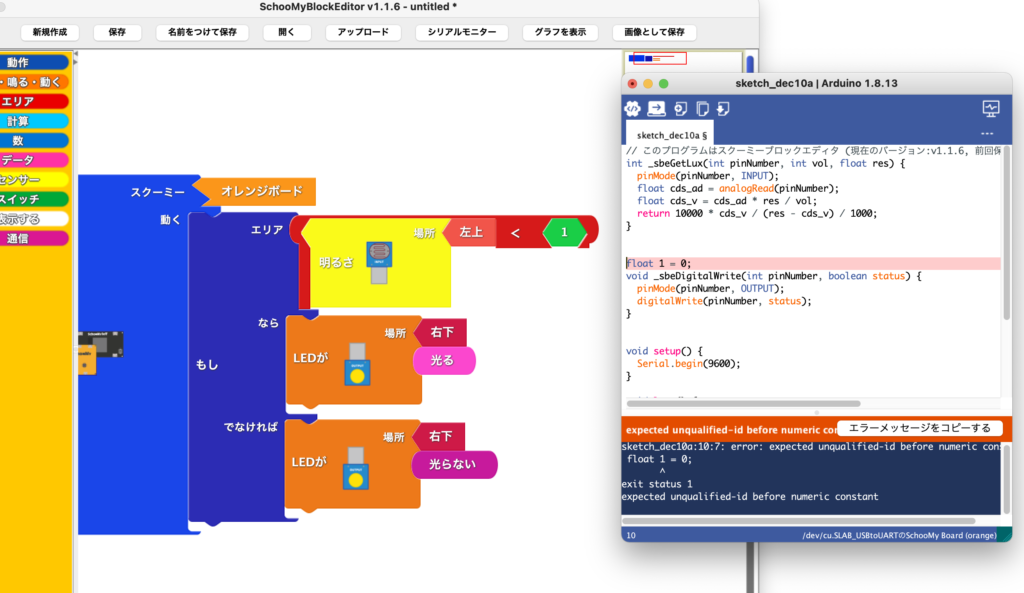Click the 開く button

click(286, 32)
